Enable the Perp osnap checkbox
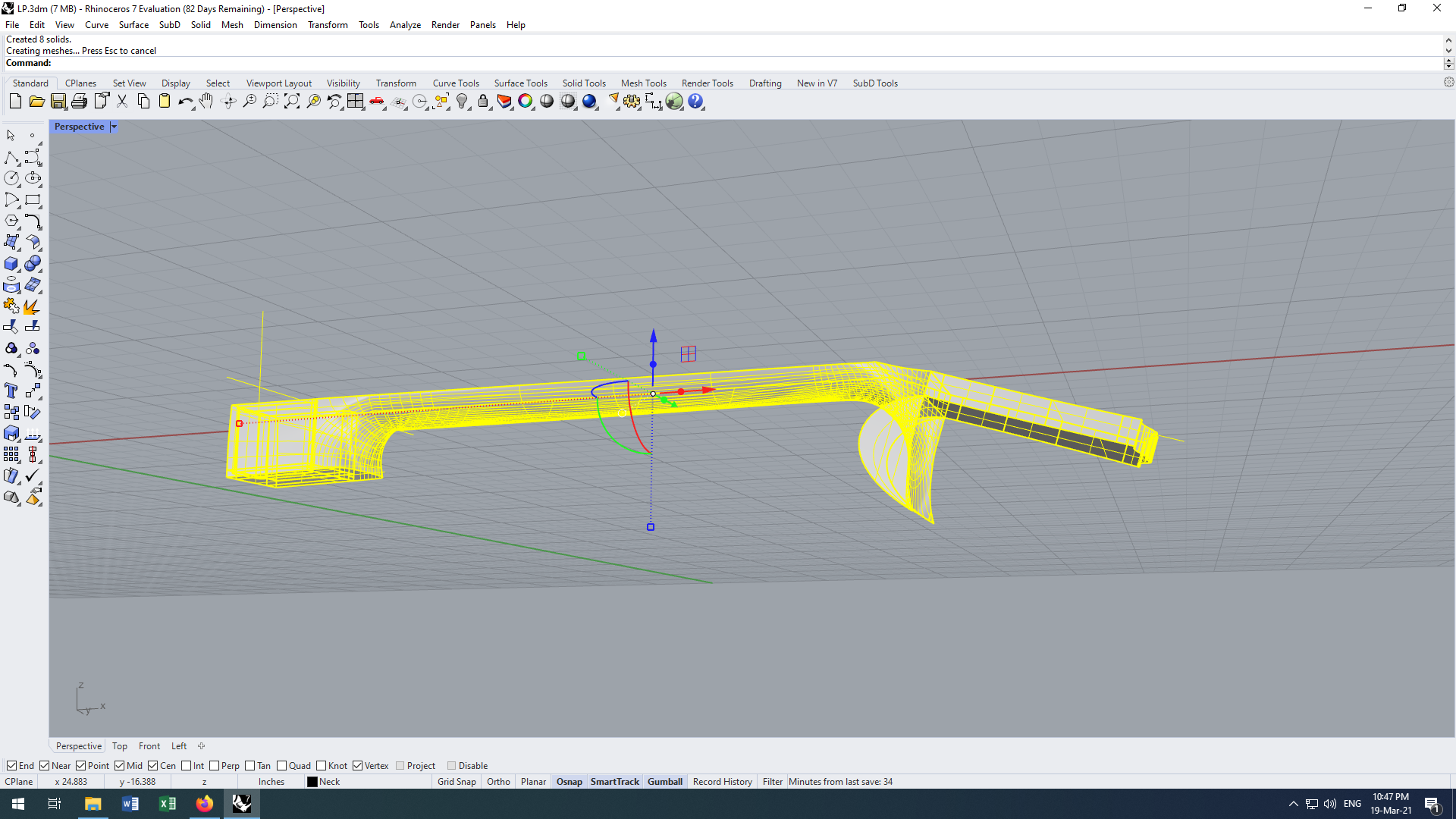Image resolution: width=1456 pixels, height=819 pixels. (215, 766)
